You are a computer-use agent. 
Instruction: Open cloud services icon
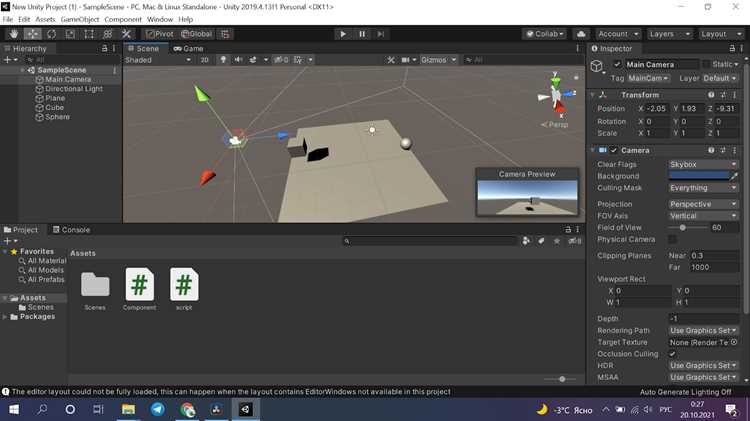(581, 34)
